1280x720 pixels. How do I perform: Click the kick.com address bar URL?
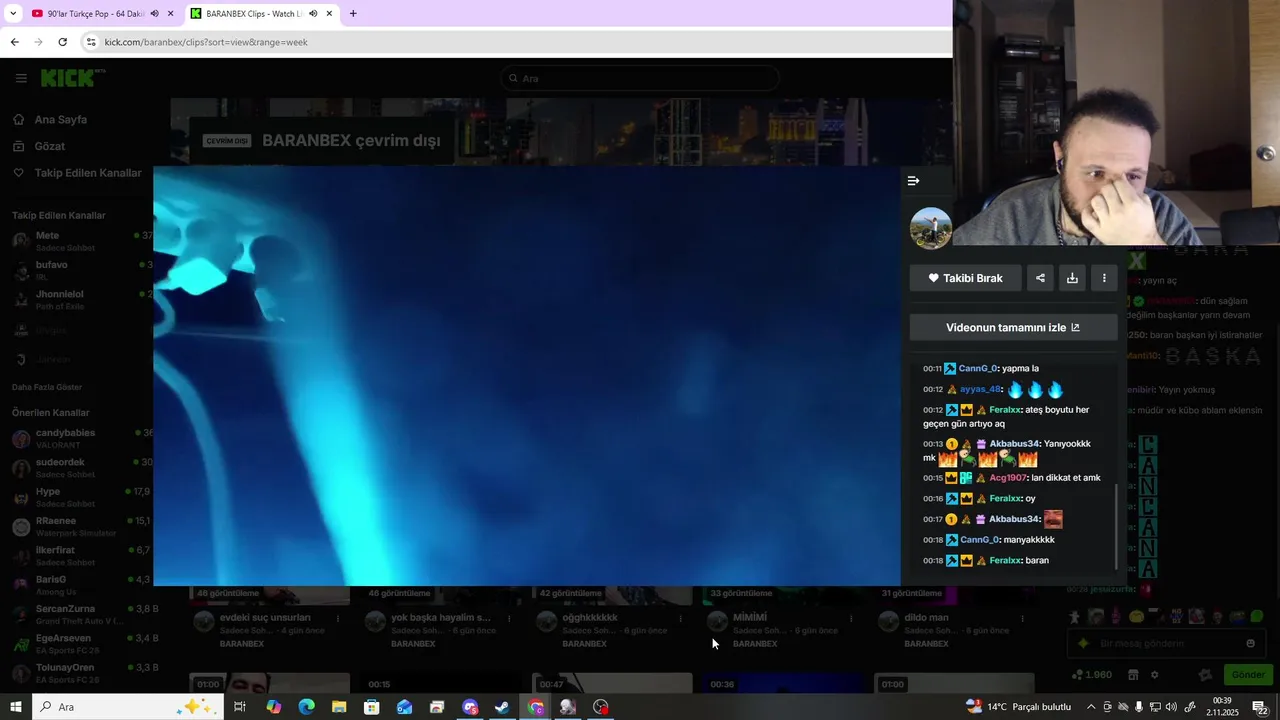click(206, 42)
